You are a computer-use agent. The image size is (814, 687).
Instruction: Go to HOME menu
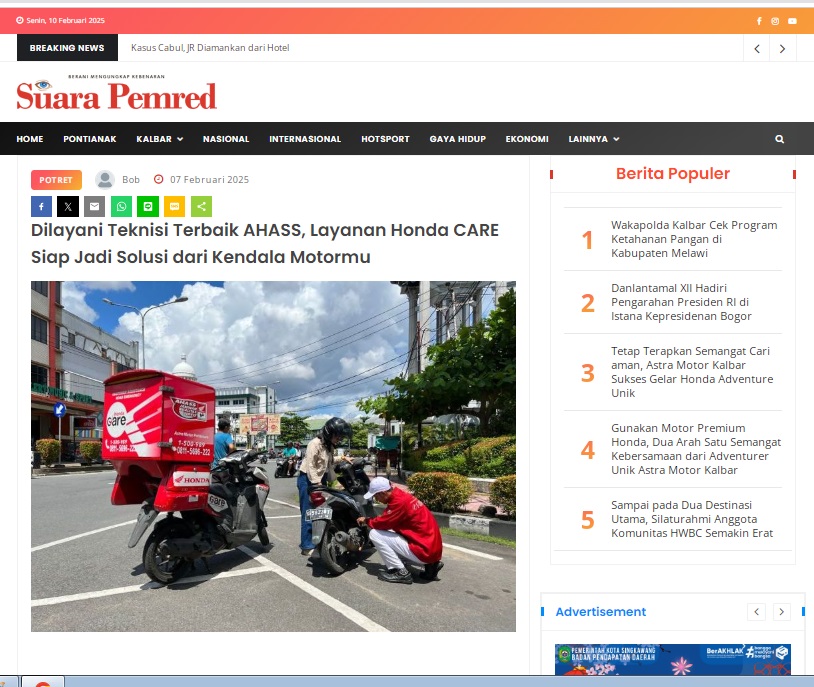click(x=30, y=139)
